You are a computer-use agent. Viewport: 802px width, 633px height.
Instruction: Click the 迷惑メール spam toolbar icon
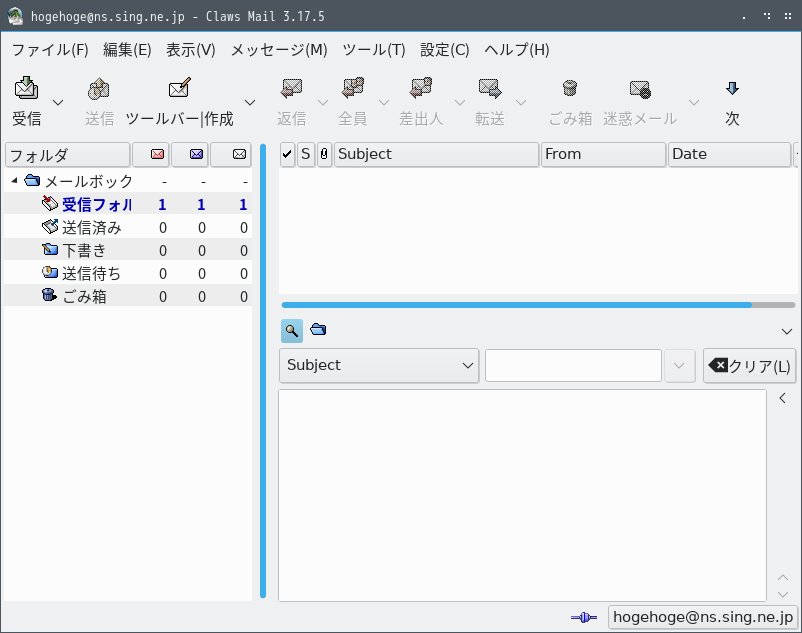click(640, 88)
